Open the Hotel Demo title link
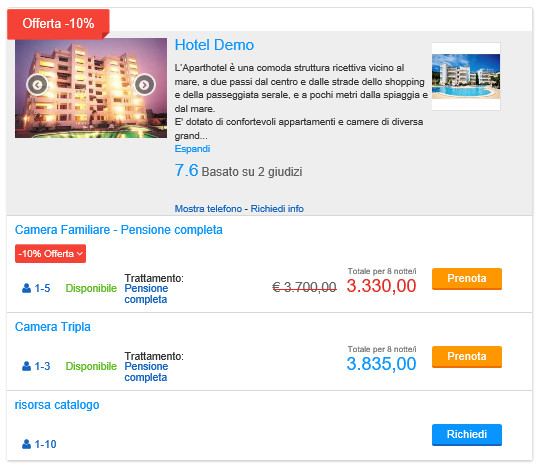540x465 pixels. (214, 45)
